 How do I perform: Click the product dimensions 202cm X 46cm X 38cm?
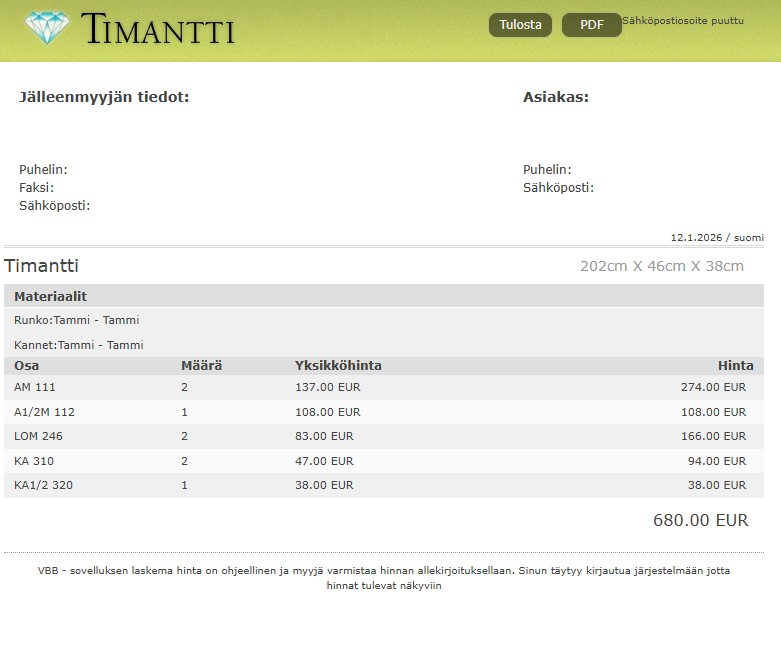661,266
